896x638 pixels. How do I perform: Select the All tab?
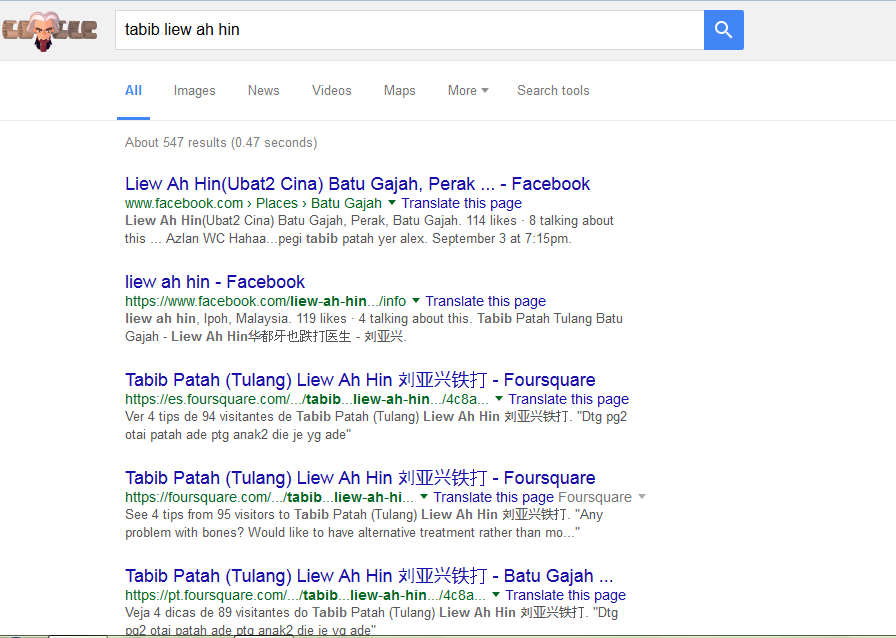133,90
